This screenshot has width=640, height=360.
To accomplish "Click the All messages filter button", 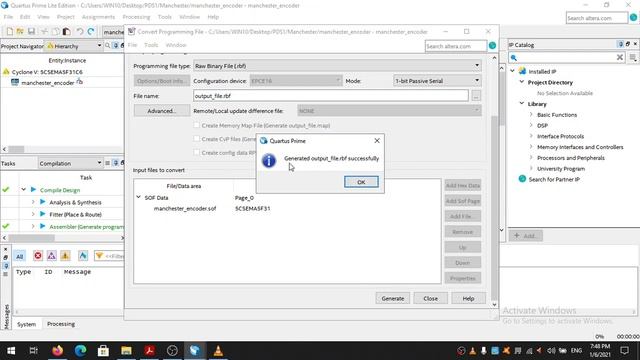I will tap(20, 256).
